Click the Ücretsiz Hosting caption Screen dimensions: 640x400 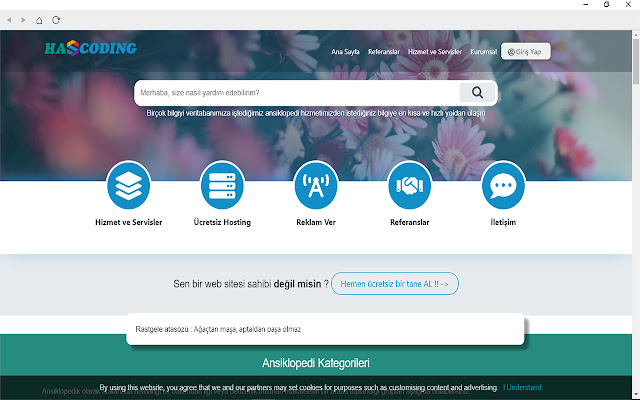[222, 222]
